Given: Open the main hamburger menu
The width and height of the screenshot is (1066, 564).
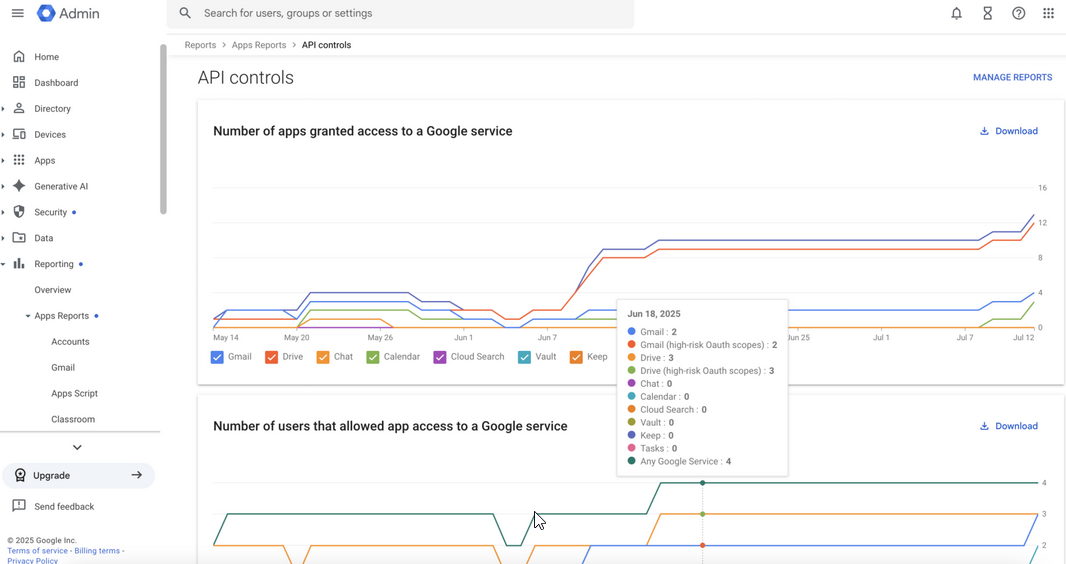Looking at the screenshot, I should tap(18, 13).
